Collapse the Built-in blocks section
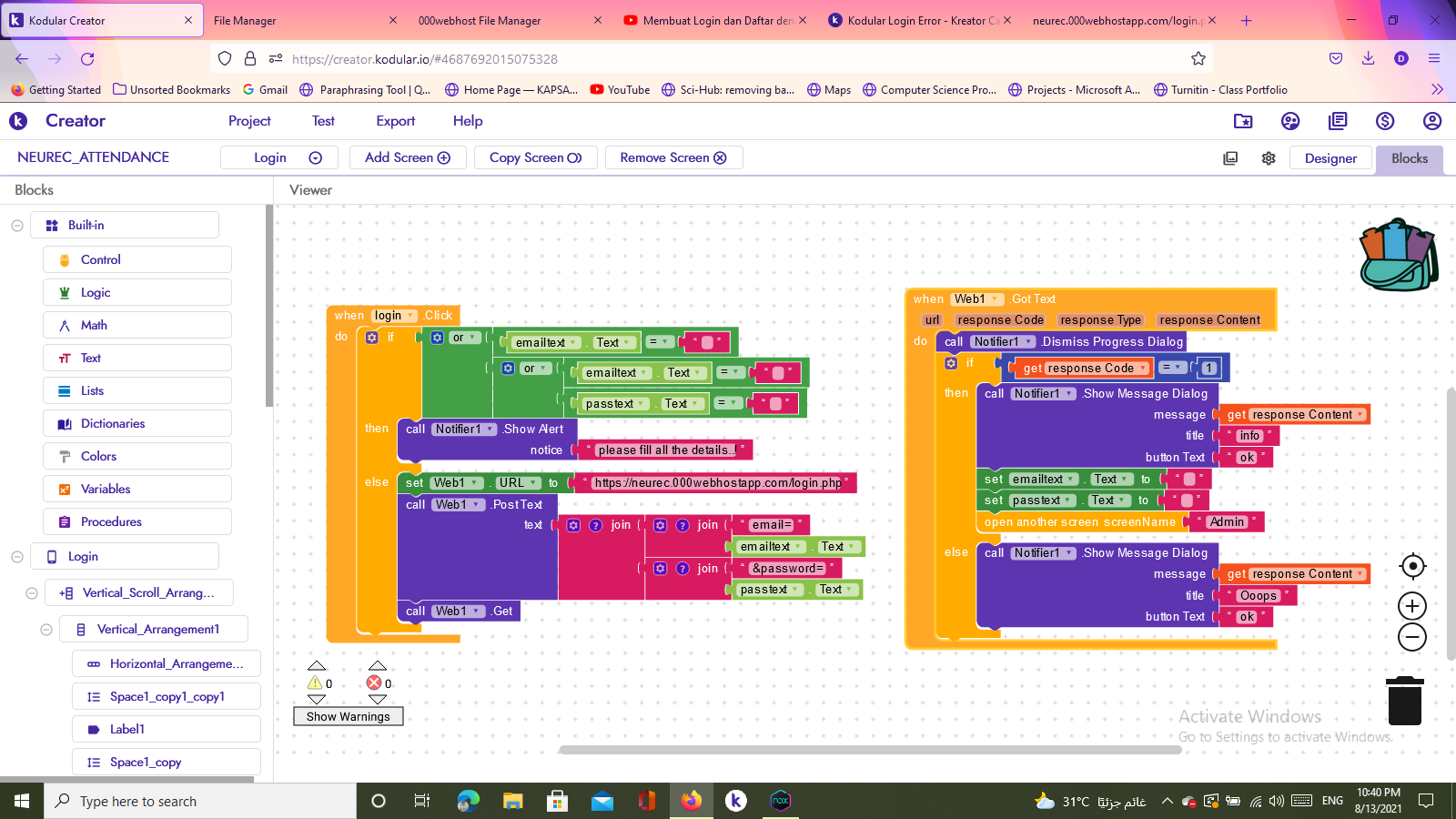The image size is (1456, 819). 17,226
